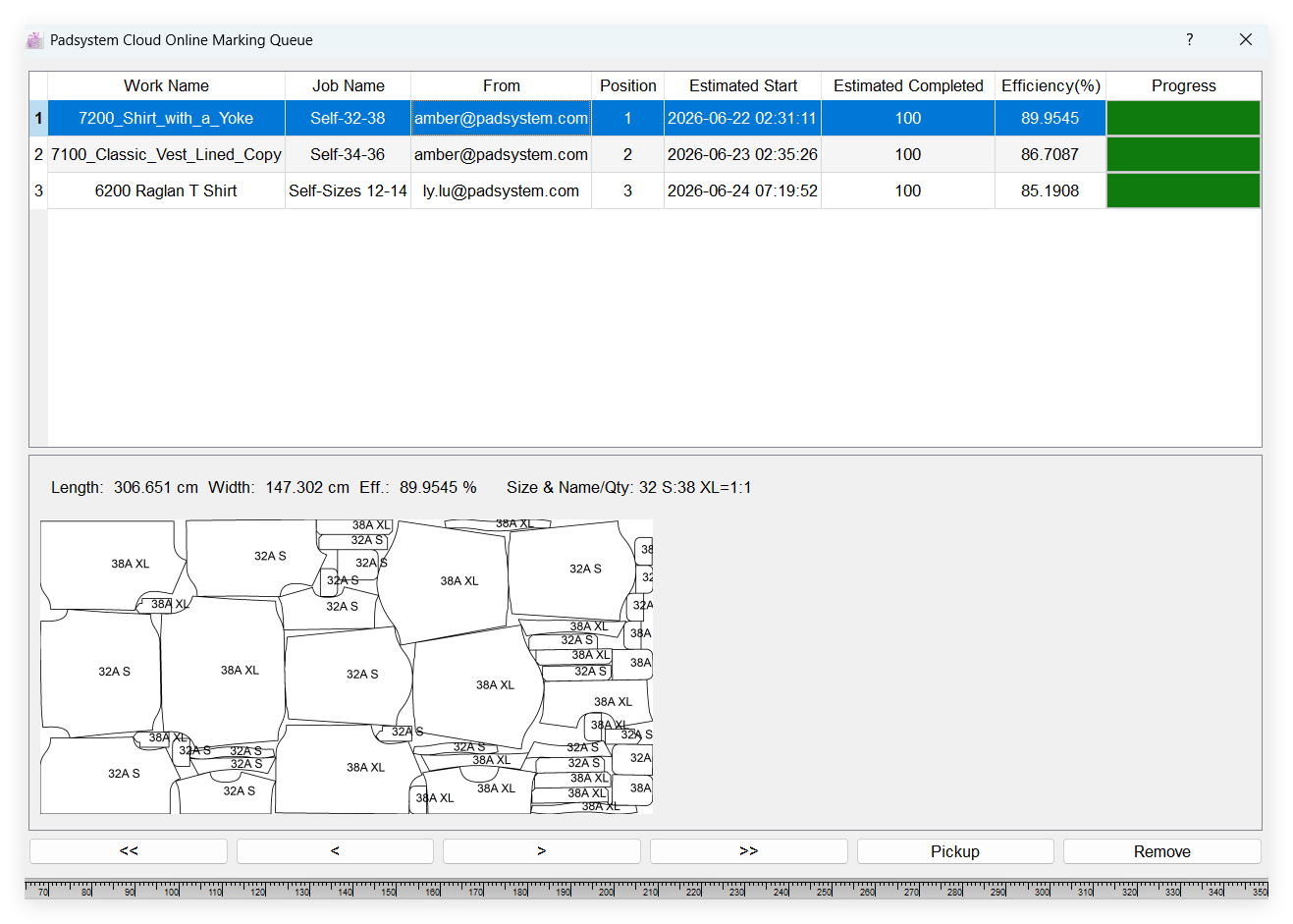Click the Estimated Start column header

click(x=742, y=85)
